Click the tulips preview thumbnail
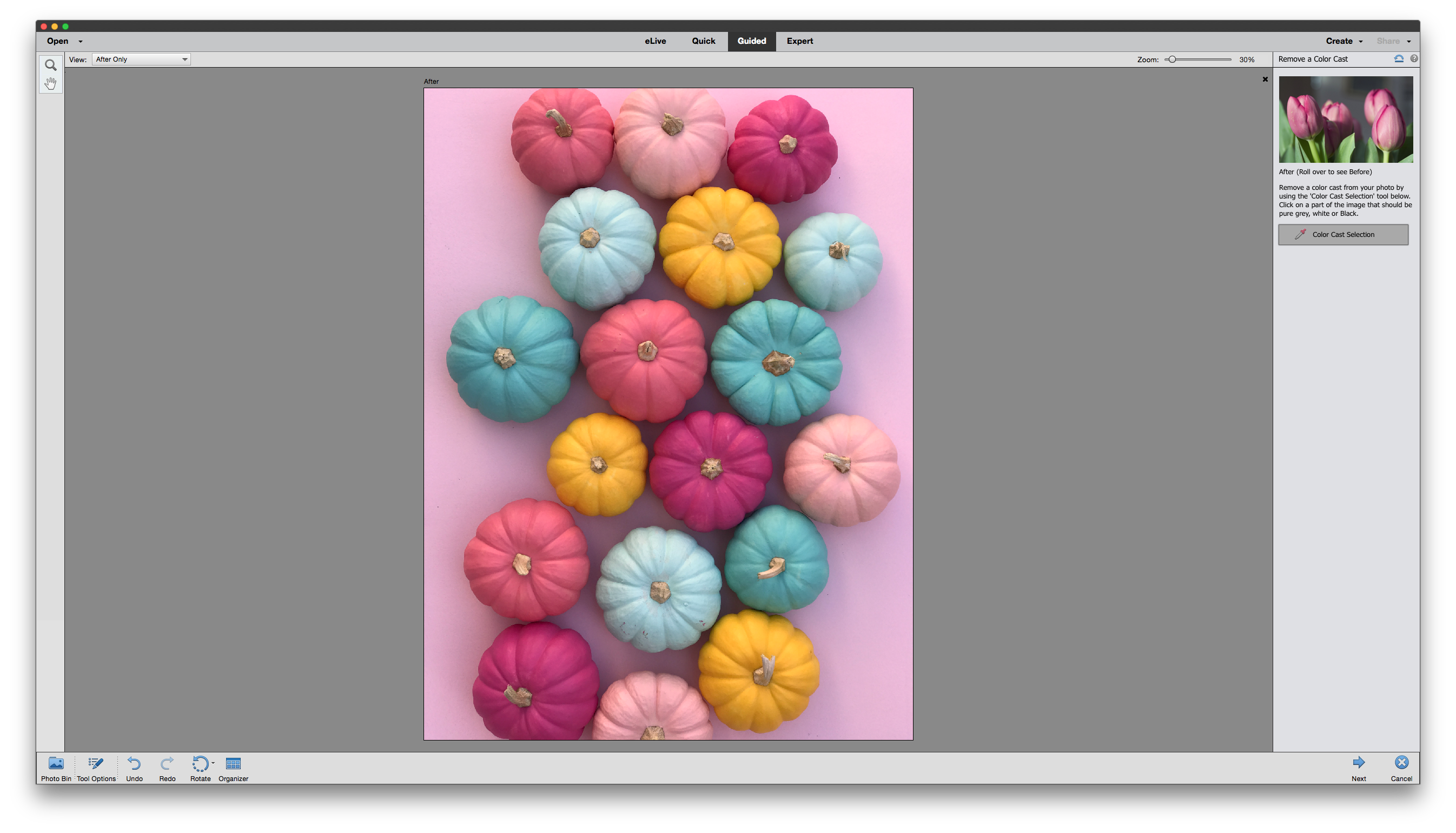 [x=1346, y=120]
